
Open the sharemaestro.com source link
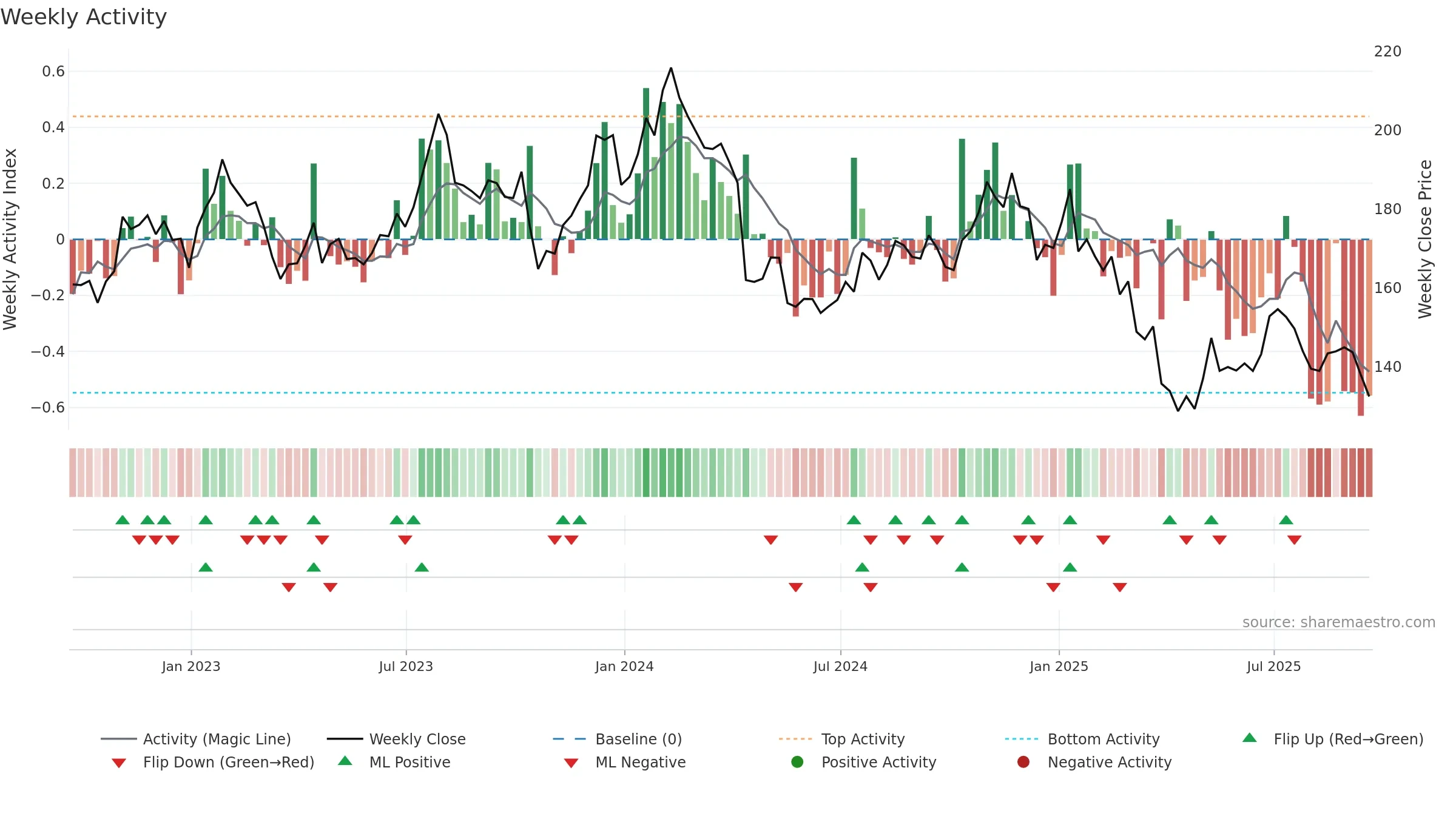pos(1339,622)
